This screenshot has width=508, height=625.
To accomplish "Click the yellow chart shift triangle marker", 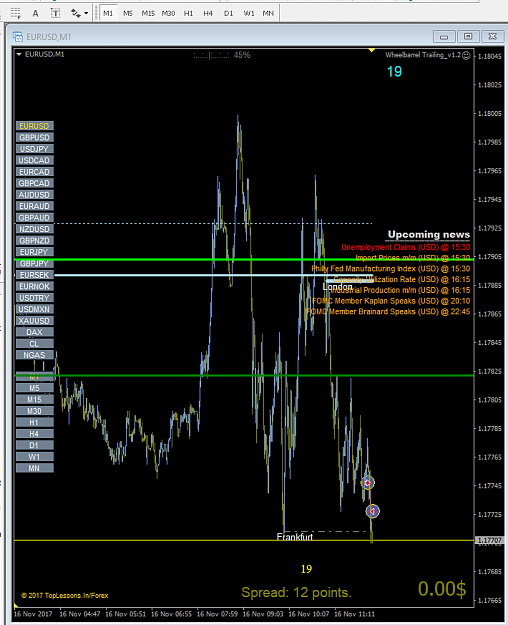I will click(372, 50).
